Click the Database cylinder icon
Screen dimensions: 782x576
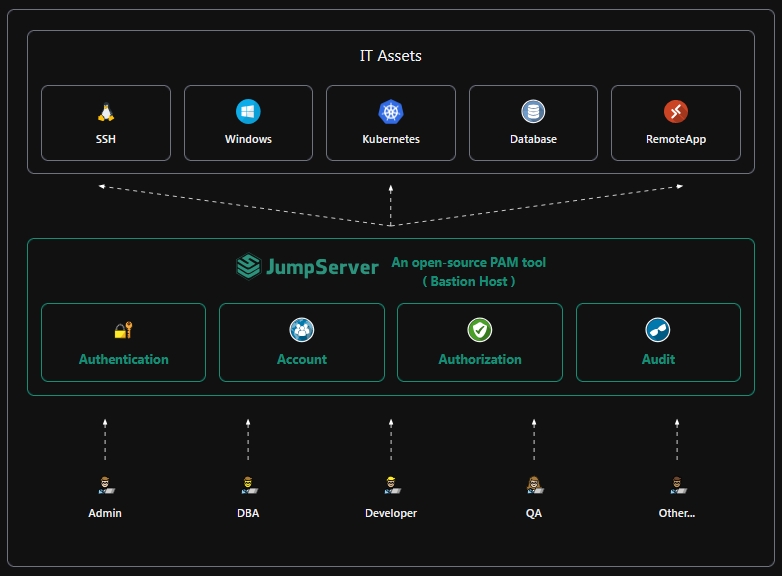(x=533, y=112)
